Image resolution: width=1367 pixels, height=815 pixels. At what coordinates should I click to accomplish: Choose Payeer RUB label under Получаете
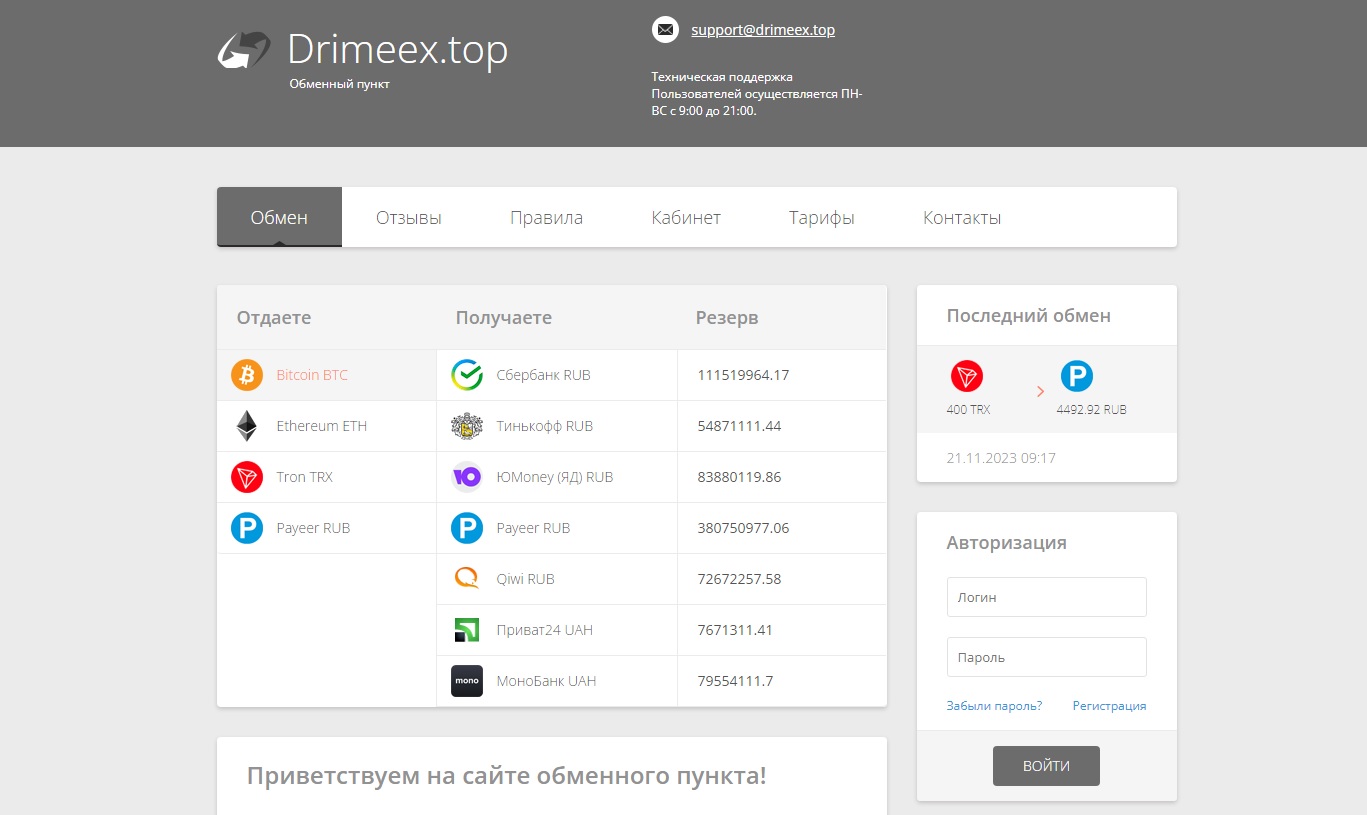click(533, 528)
